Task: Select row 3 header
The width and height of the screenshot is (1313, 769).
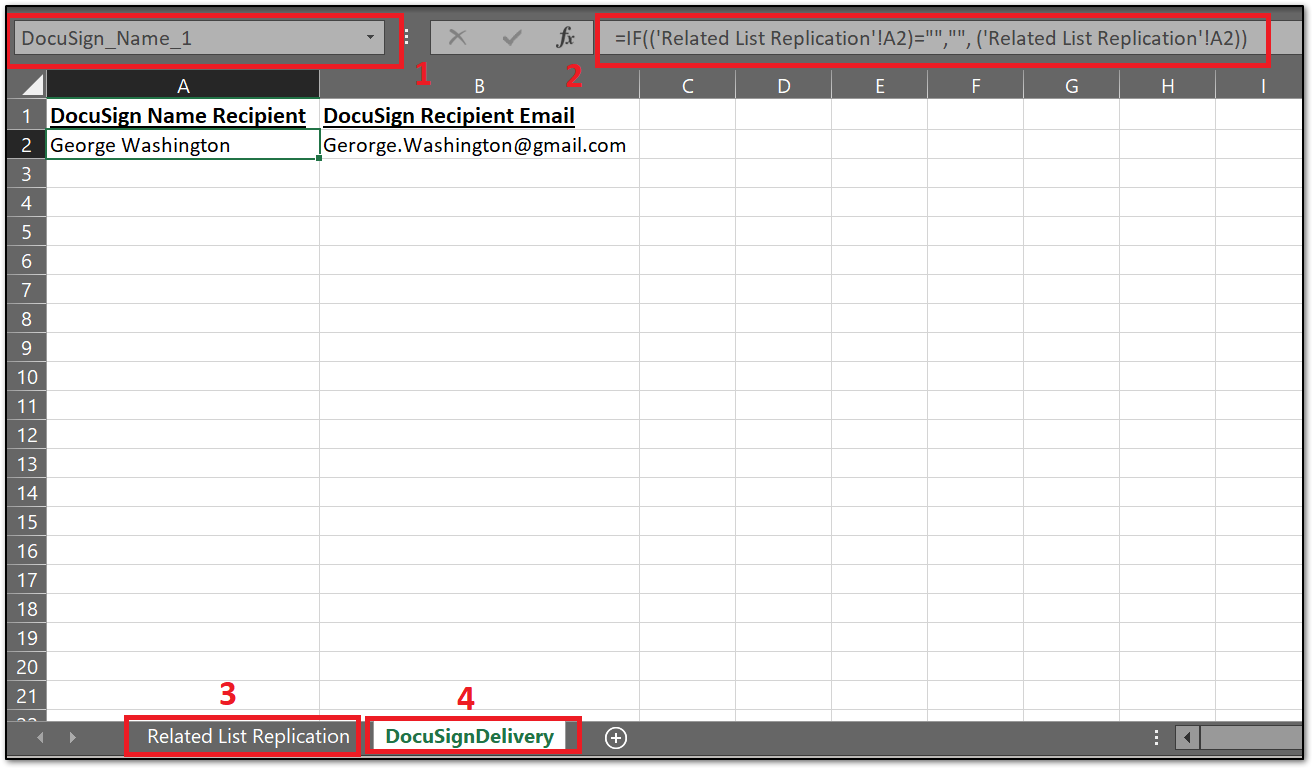Action: coord(27,174)
